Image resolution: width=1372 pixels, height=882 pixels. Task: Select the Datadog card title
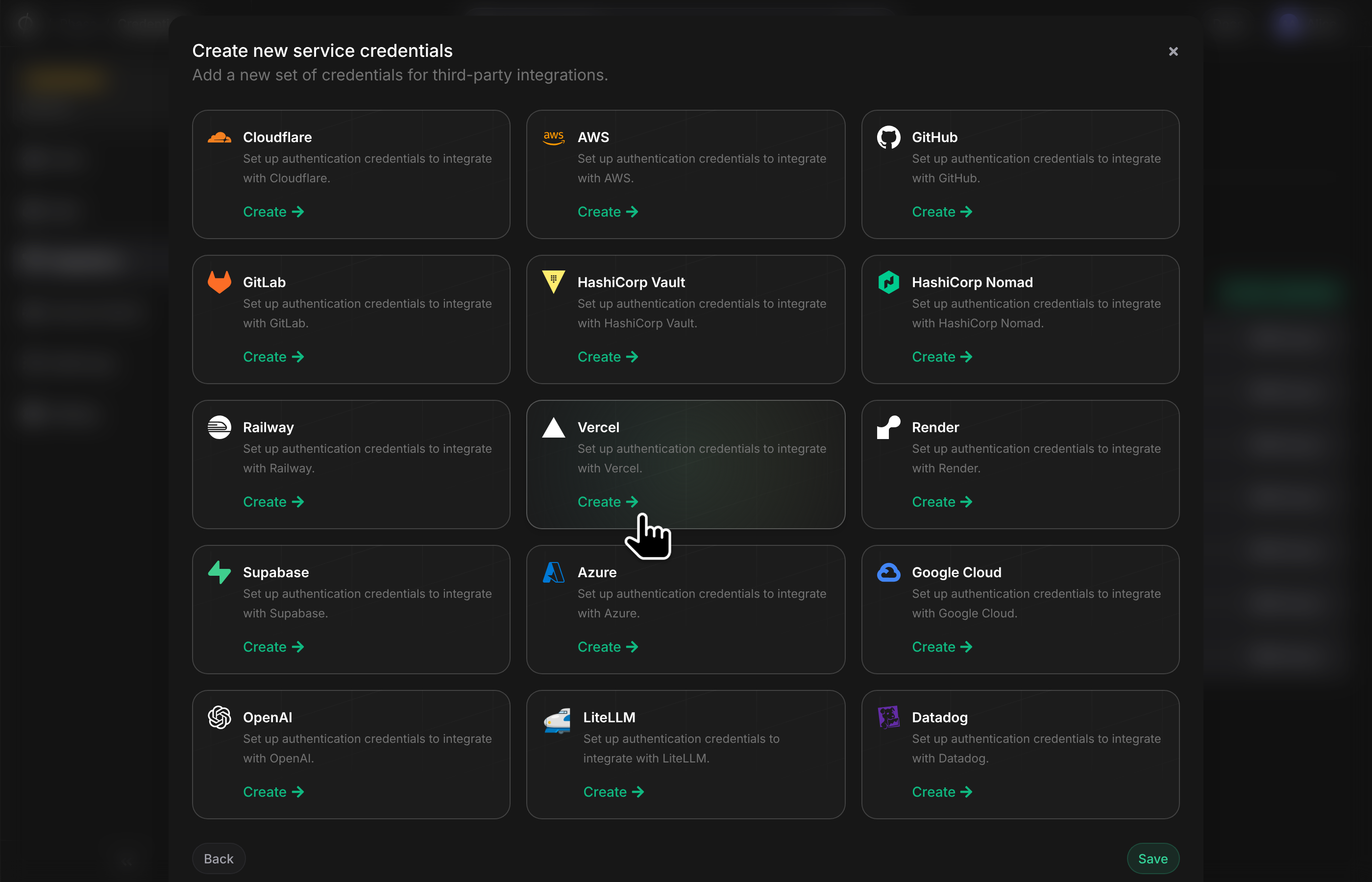(940, 717)
